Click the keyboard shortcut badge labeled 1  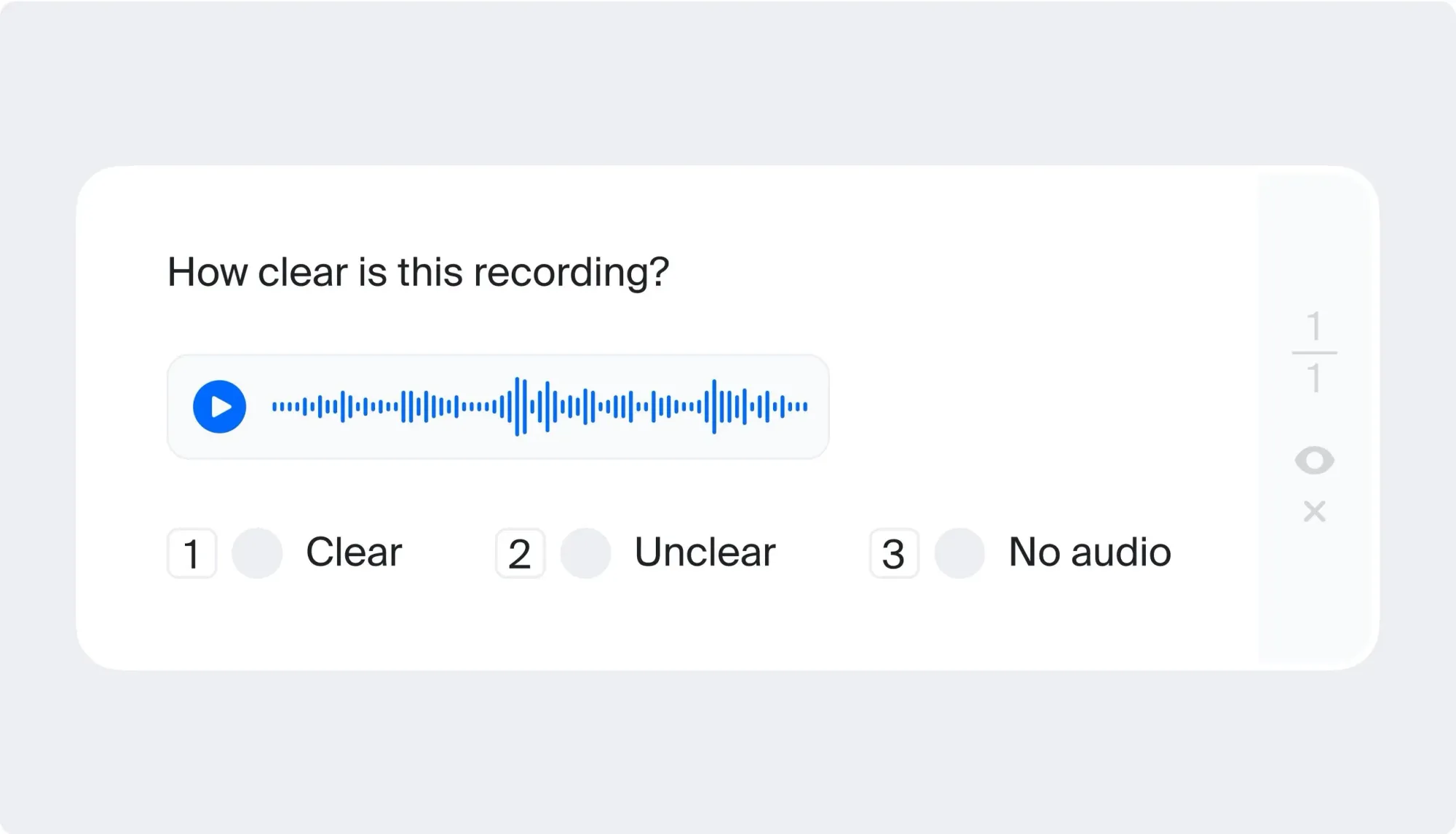tap(192, 553)
